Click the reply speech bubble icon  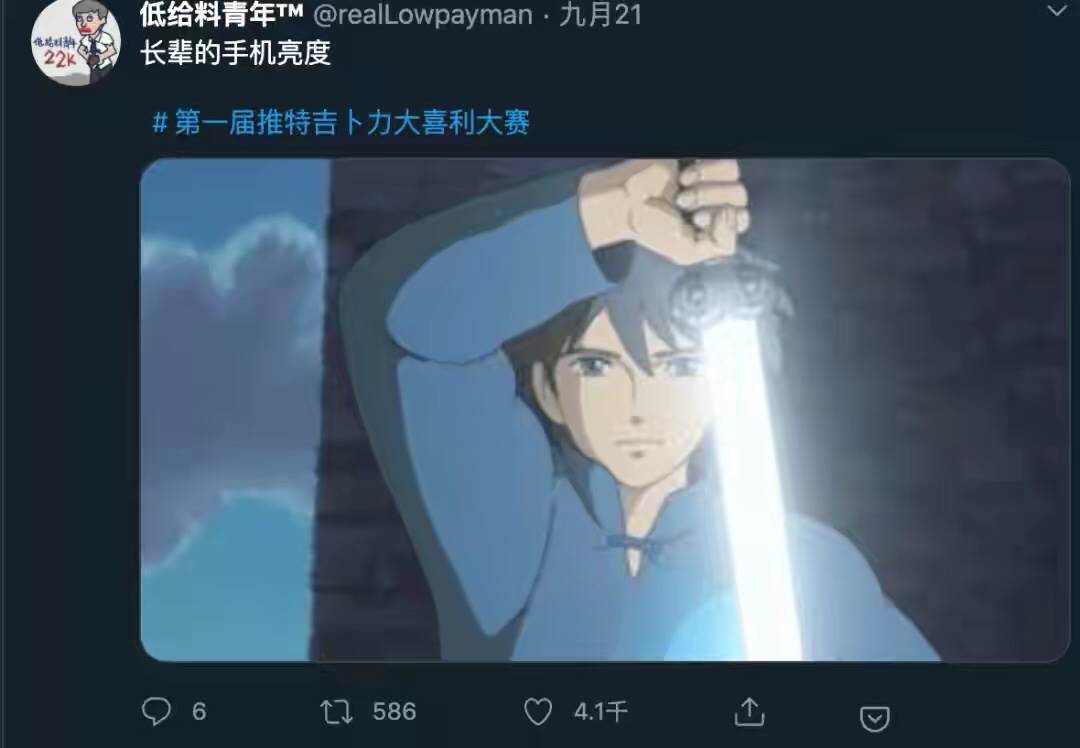[156, 711]
